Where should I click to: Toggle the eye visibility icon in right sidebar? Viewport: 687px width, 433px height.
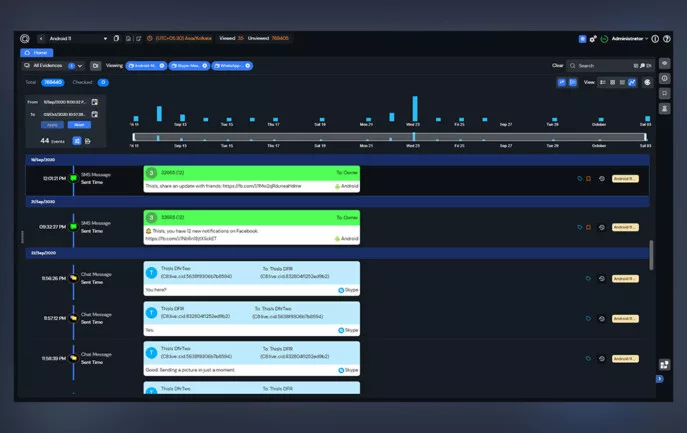coord(665,63)
